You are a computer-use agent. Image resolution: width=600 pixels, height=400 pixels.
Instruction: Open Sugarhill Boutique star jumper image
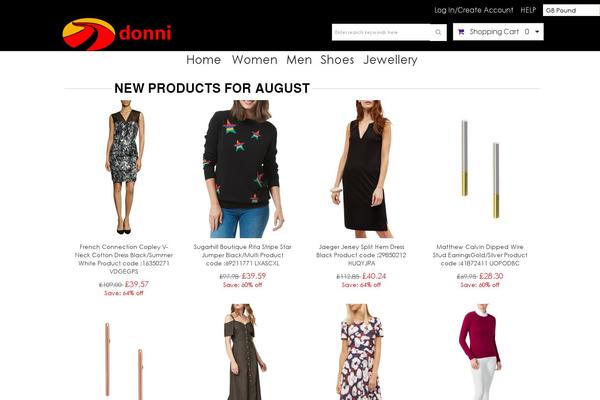tap(242, 169)
